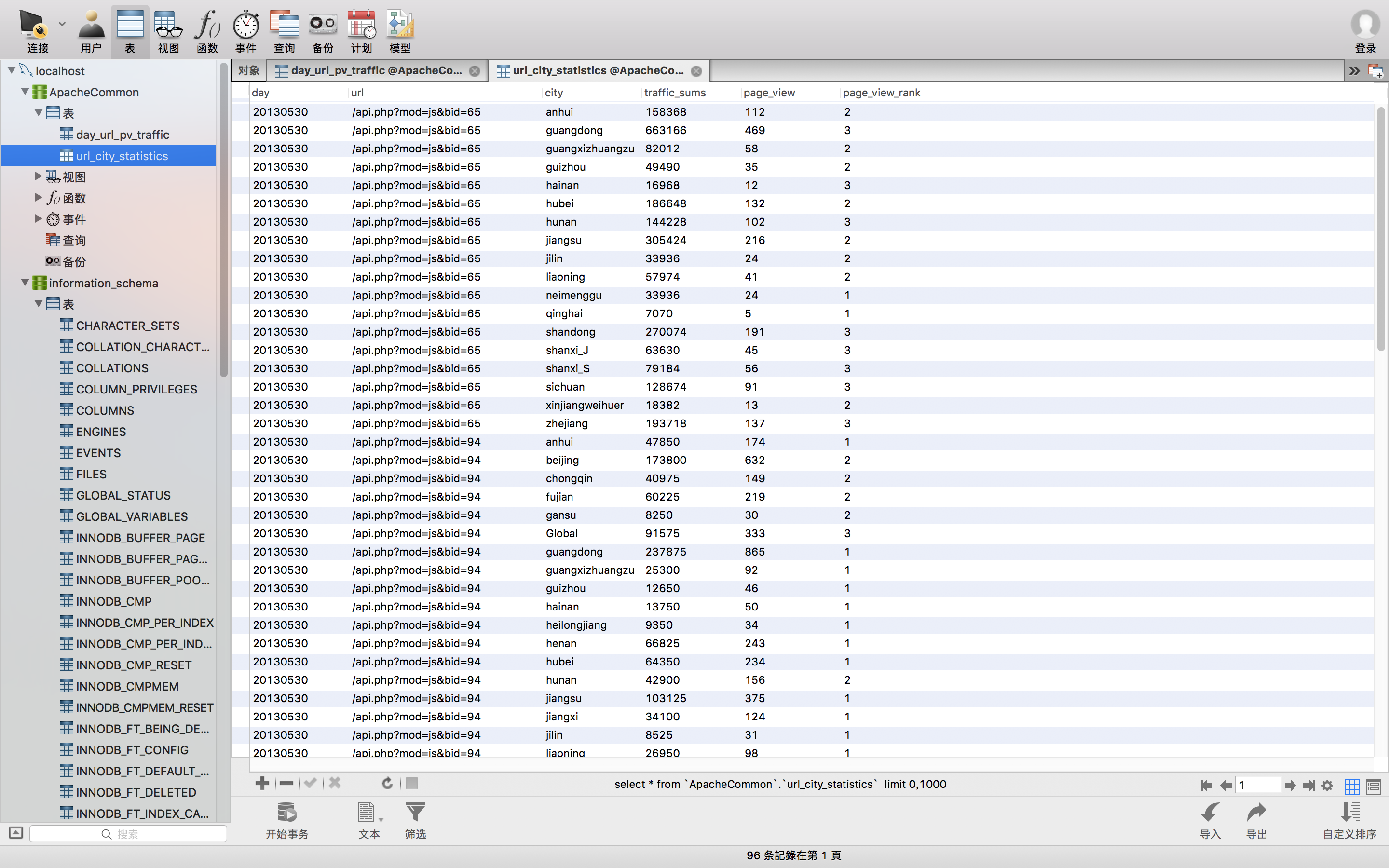1389x868 pixels.
Task: Switch to grid view display mode
Action: pyautogui.click(x=1352, y=786)
